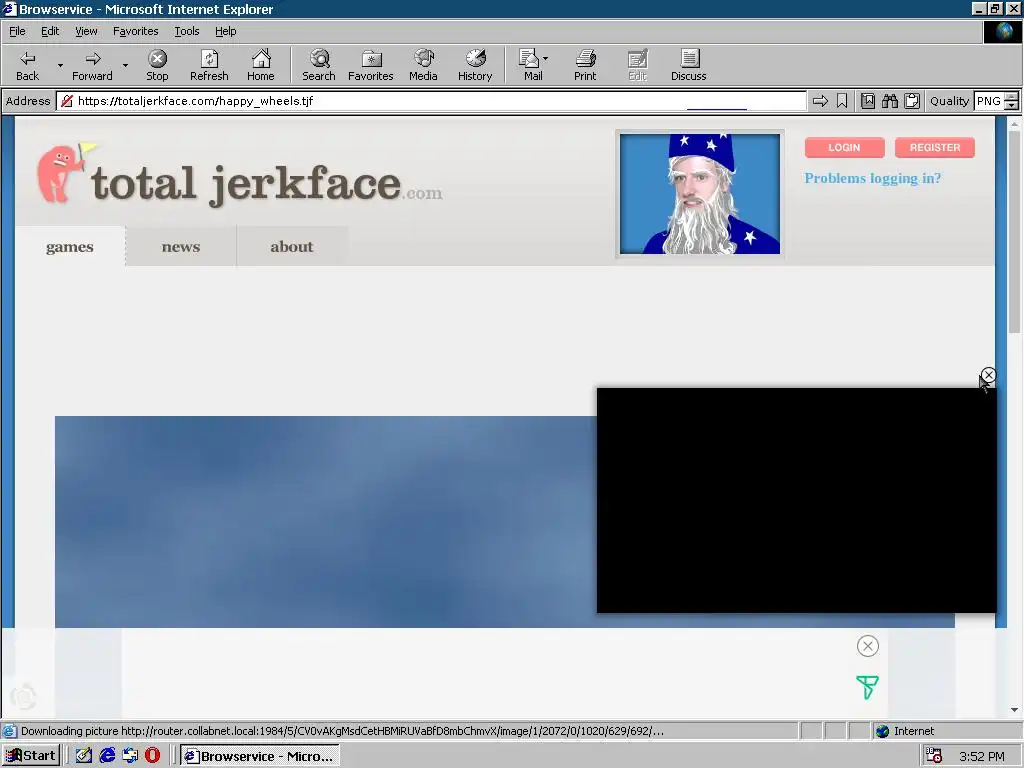Expand the Mail button dropdown arrow
Screen dimensions: 1024x768
click(545, 59)
